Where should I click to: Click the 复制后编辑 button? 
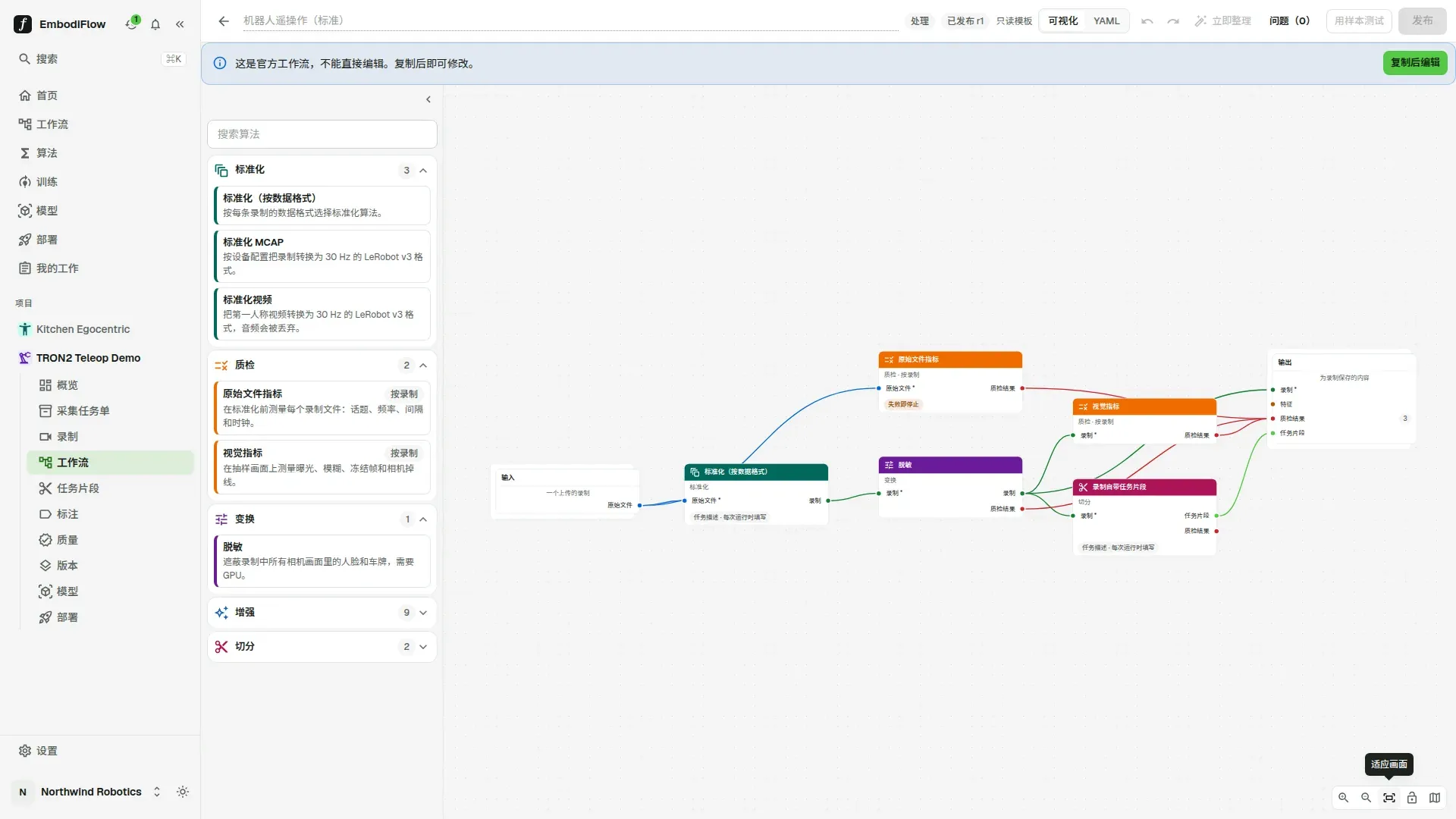click(x=1415, y=63)
